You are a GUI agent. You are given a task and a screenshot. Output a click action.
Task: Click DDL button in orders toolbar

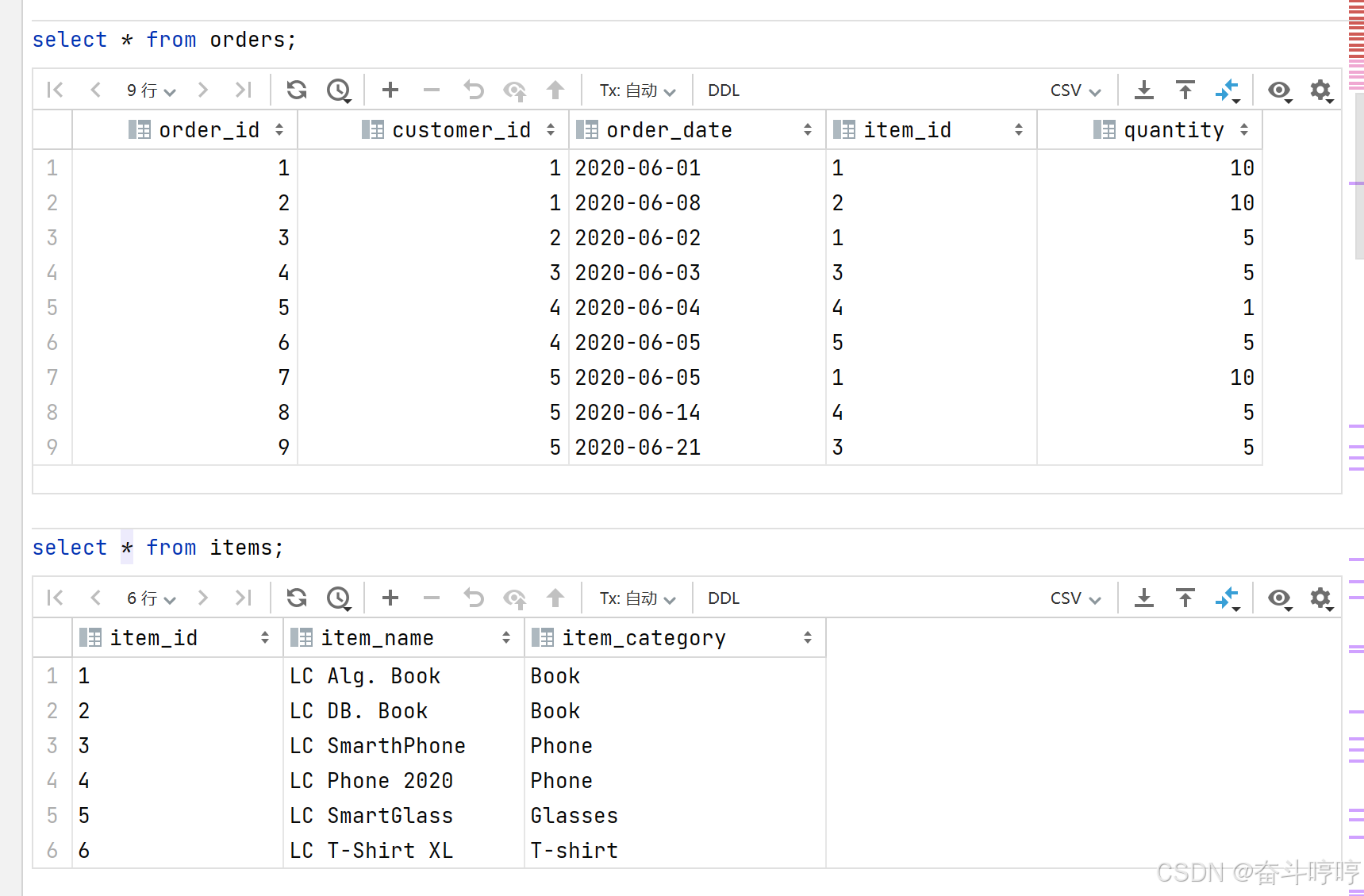pyautogui.click(x=724, y=90)
